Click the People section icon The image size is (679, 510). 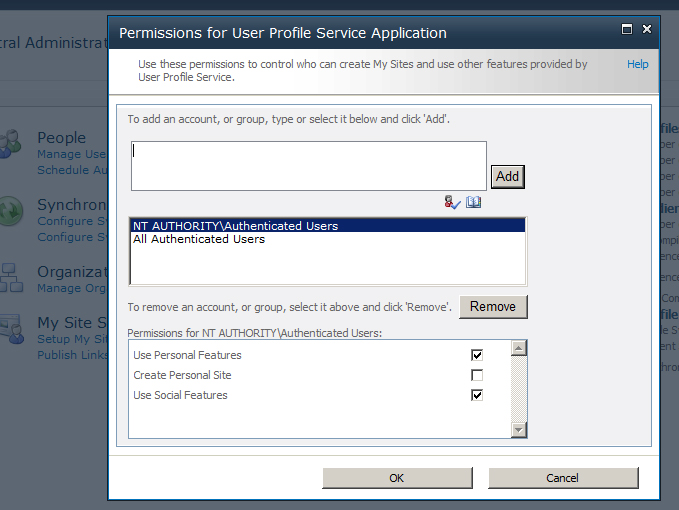(x=12, y=143)
